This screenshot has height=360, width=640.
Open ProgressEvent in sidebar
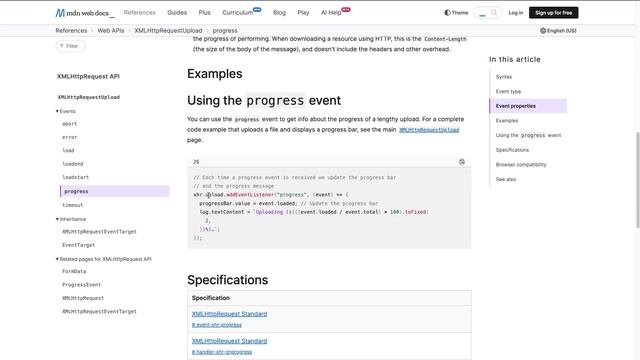81,285
